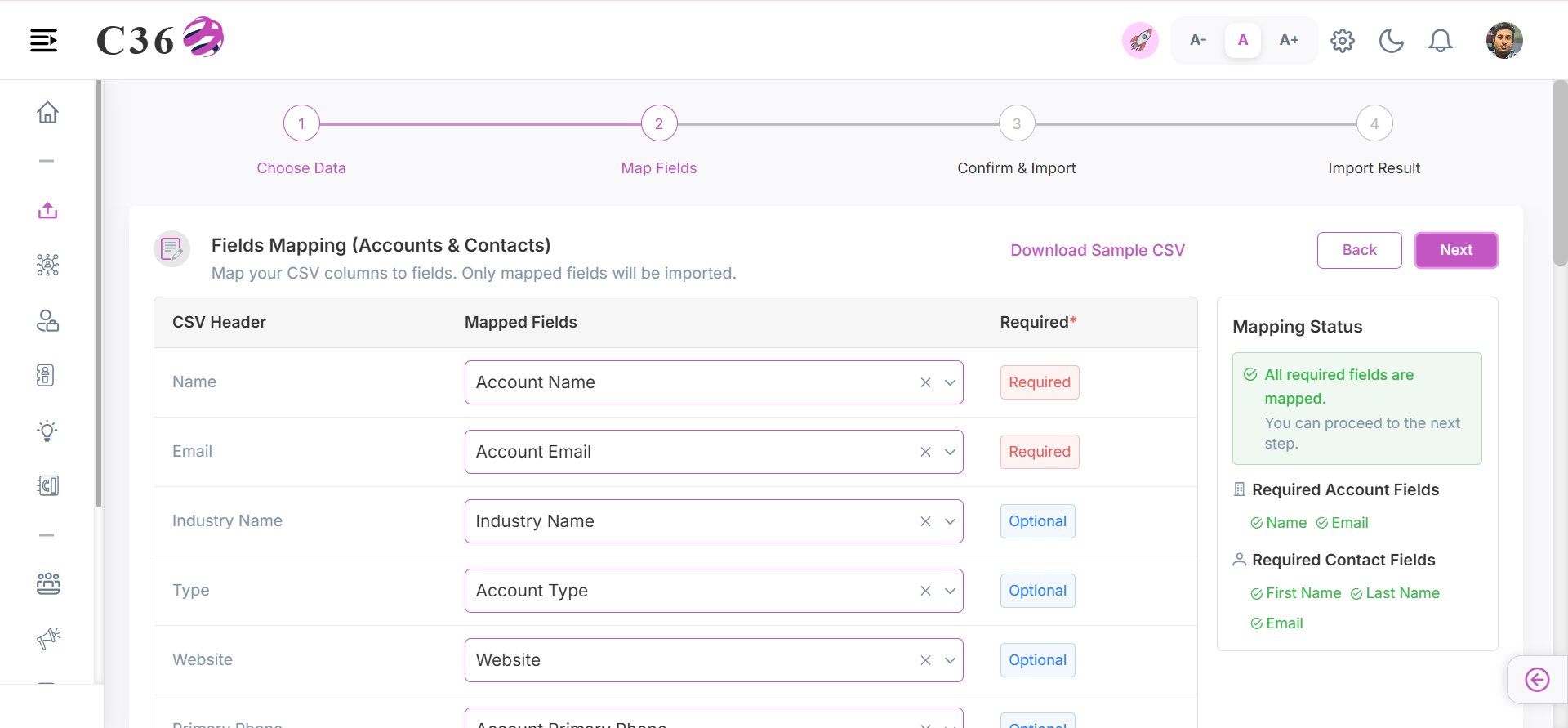Open the settings gear icon
The width and height of the screenshot is (1568, 728).
click(x=1343, y=41)
